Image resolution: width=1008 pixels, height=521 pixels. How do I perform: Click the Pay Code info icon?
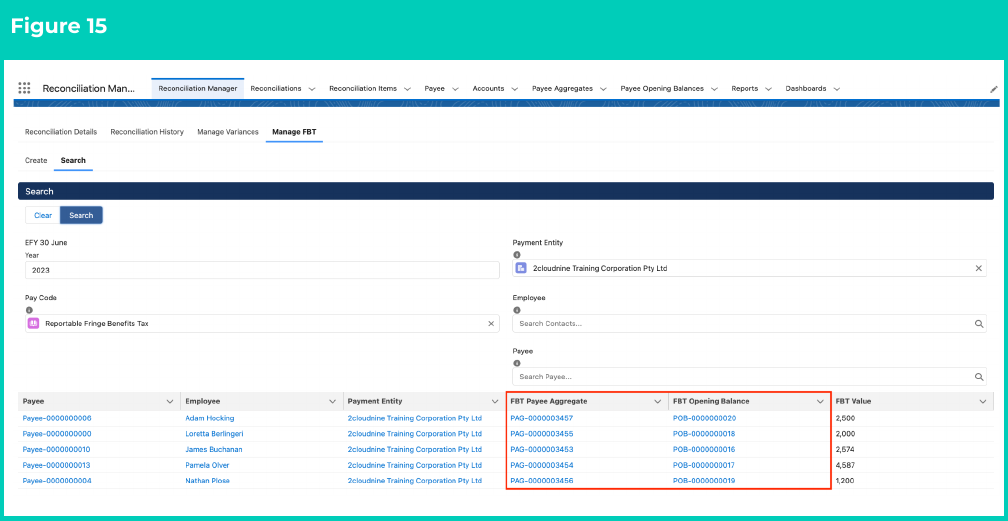[x=29, y=310]
